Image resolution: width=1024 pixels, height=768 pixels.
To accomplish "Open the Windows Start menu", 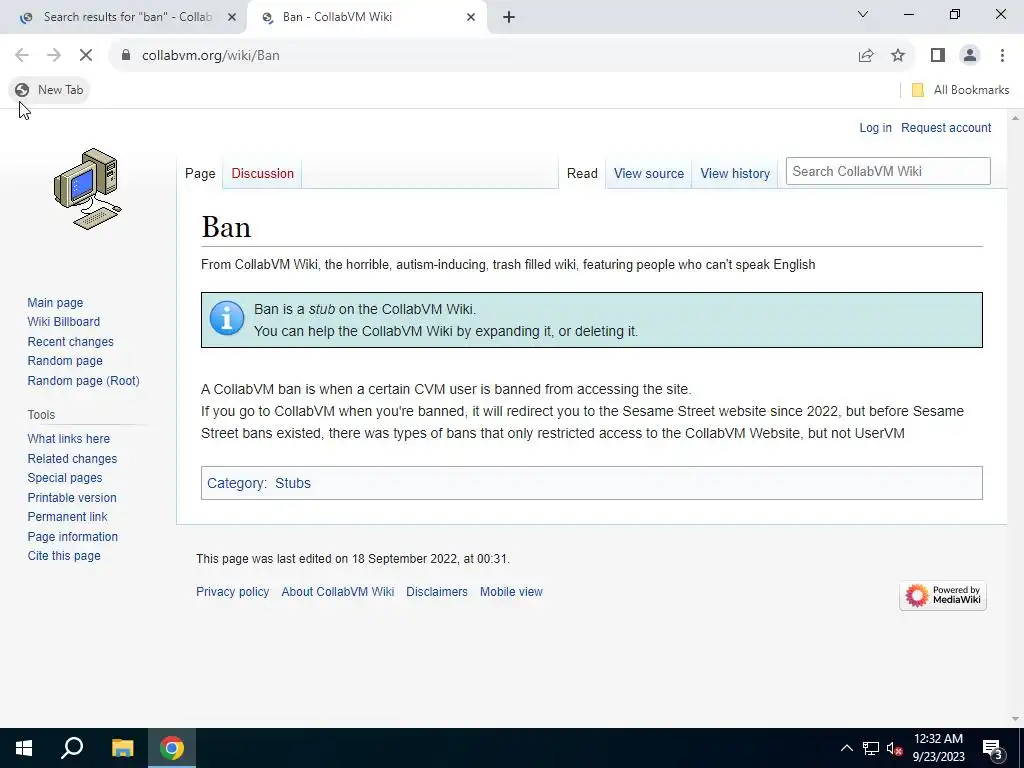I will (x=24, y=748).
